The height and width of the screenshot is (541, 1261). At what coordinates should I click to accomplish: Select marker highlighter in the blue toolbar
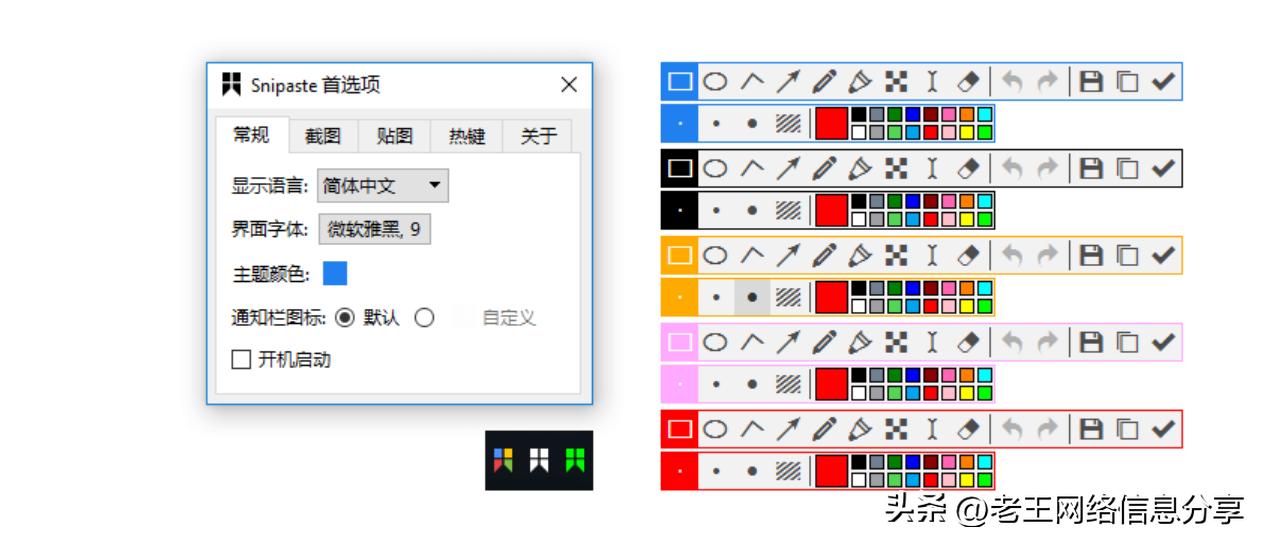click(x=860, y=82)
